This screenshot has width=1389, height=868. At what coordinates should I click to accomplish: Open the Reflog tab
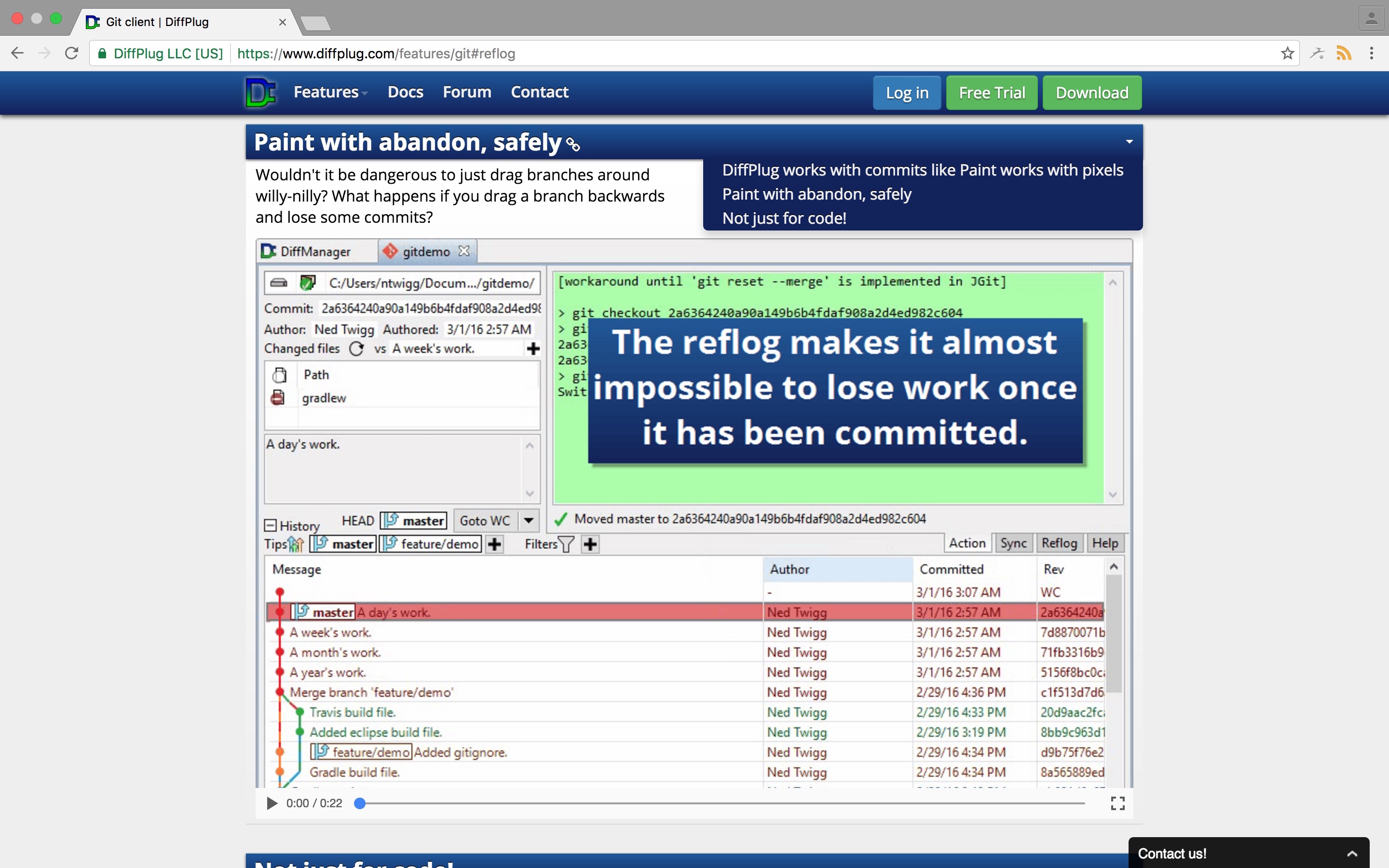point(1060,543)
